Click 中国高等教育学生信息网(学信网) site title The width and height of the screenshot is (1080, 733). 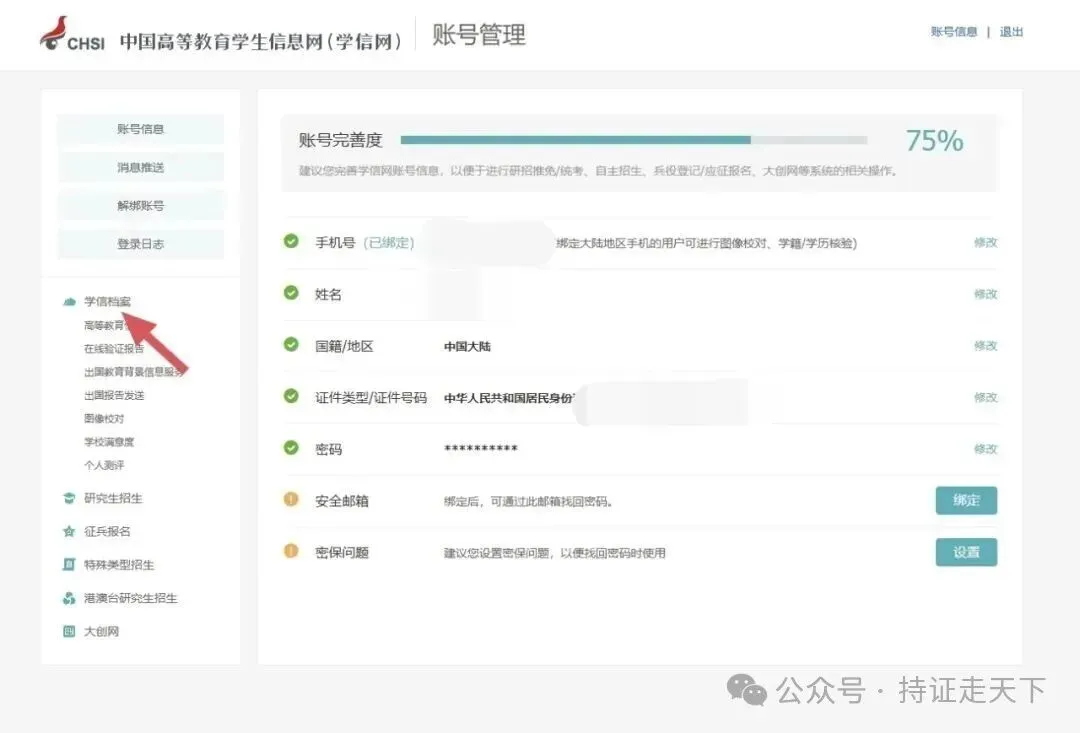260,41
